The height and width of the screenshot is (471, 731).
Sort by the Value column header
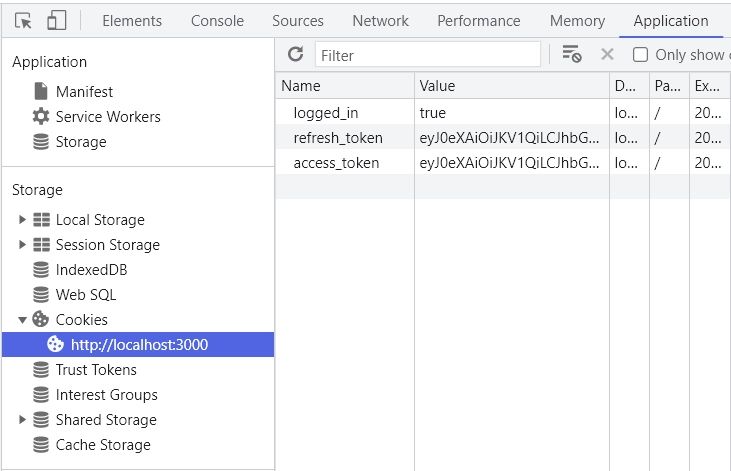[x=512, y=86]
